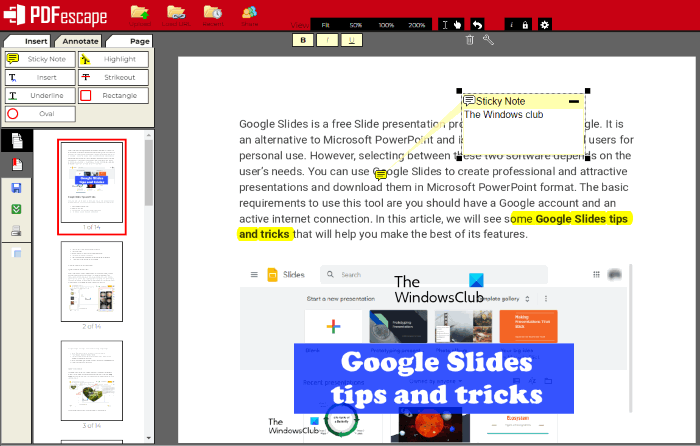Open page 2 of 14 thumbnail
Viewport: 700px width, 446px height.
click(x=92, y=281)
